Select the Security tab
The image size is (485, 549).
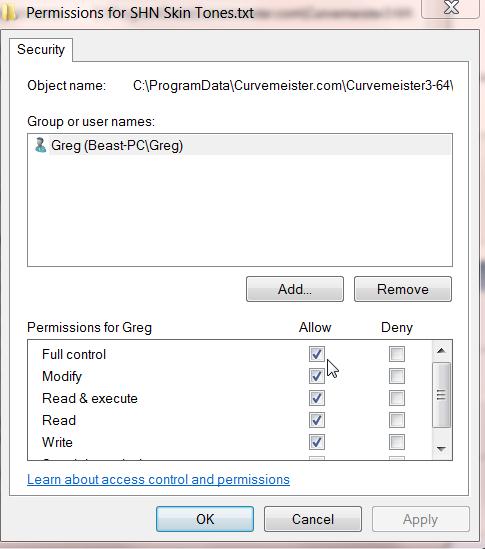coord(41,50)
